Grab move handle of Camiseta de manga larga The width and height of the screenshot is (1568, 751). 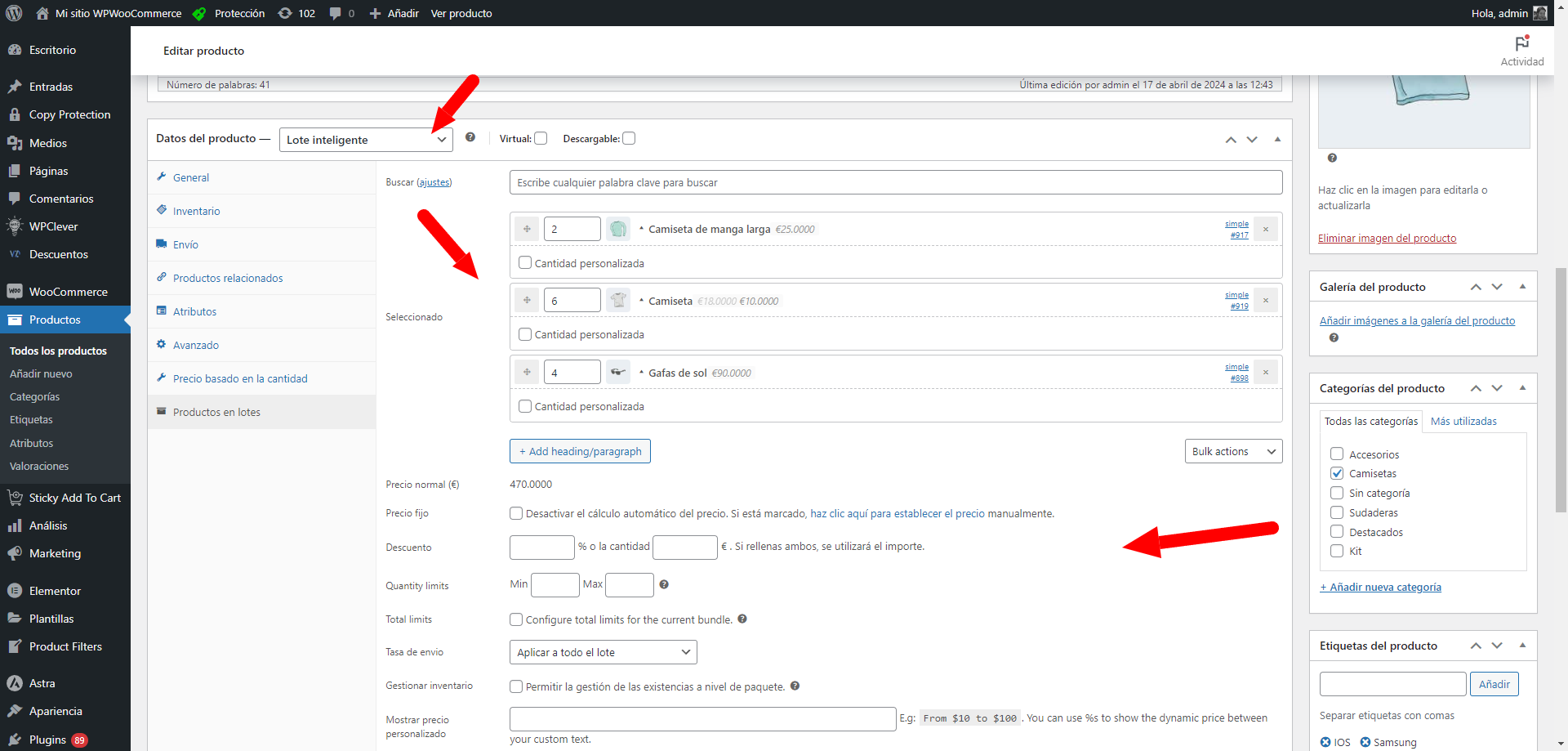click(x=527, y=229)
